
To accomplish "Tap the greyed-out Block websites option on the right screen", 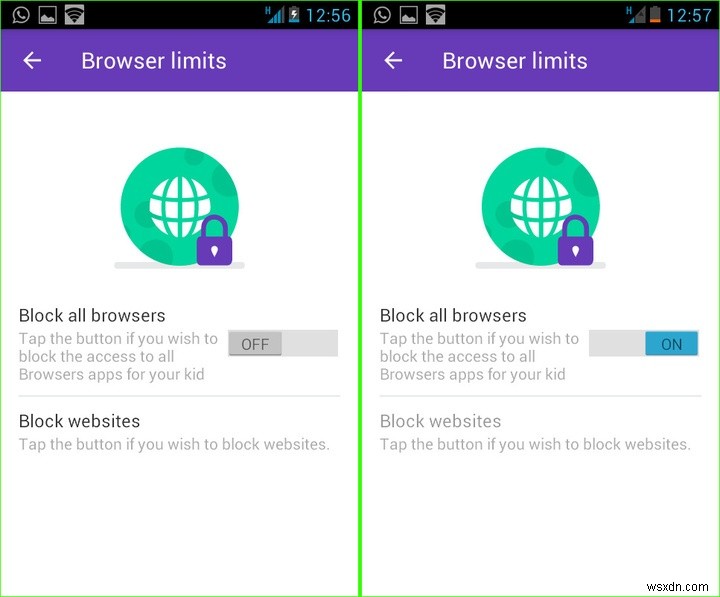I will pyautogui.click(x=540, y=432).
